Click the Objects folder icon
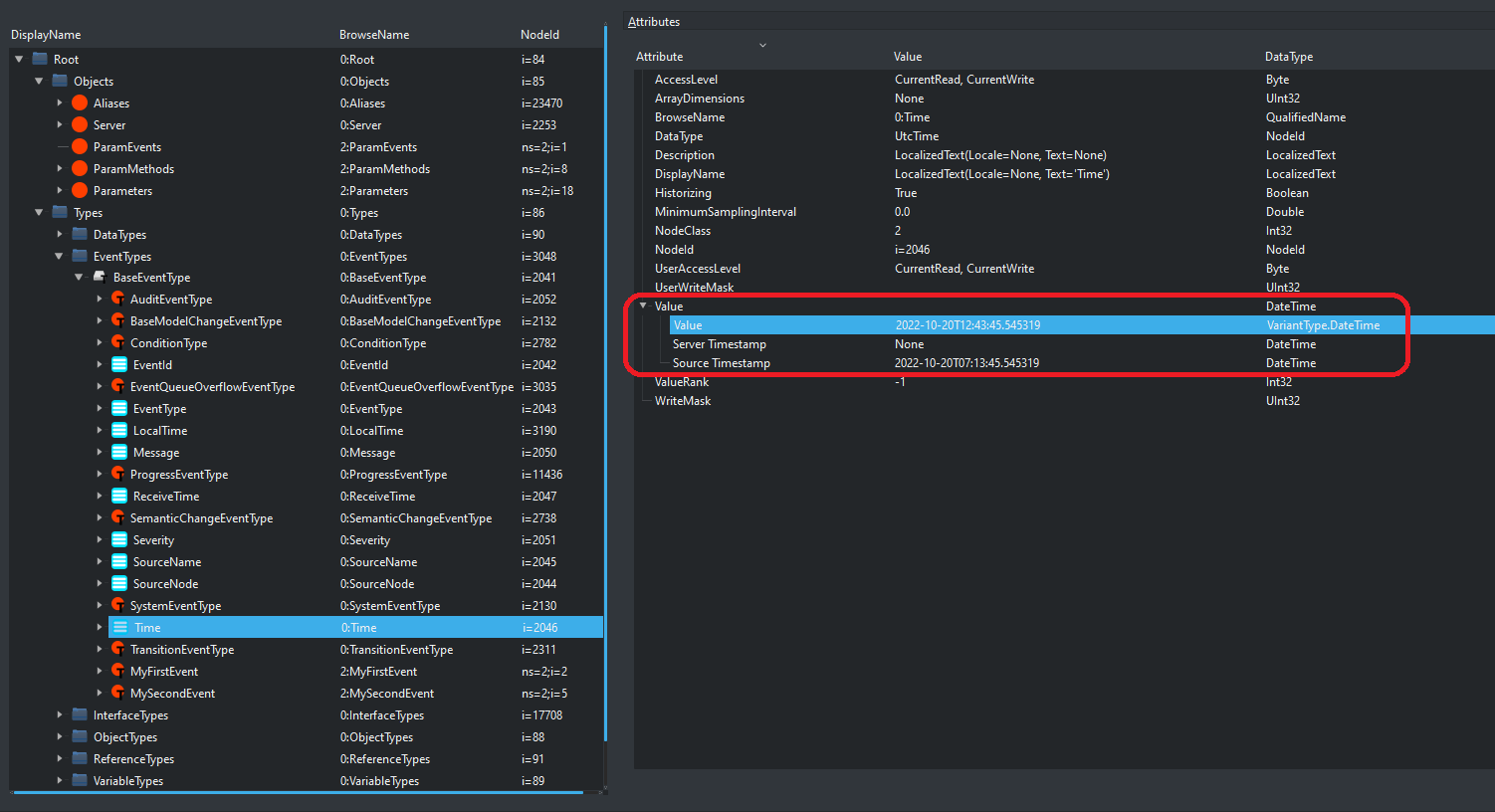The width and height of the screenshot is (1495, 812). tap(60, 82)
